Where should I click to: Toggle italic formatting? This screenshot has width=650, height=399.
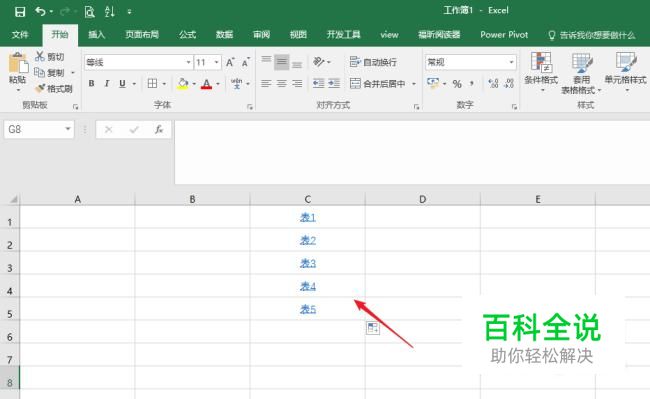click(x=107, y=84)
